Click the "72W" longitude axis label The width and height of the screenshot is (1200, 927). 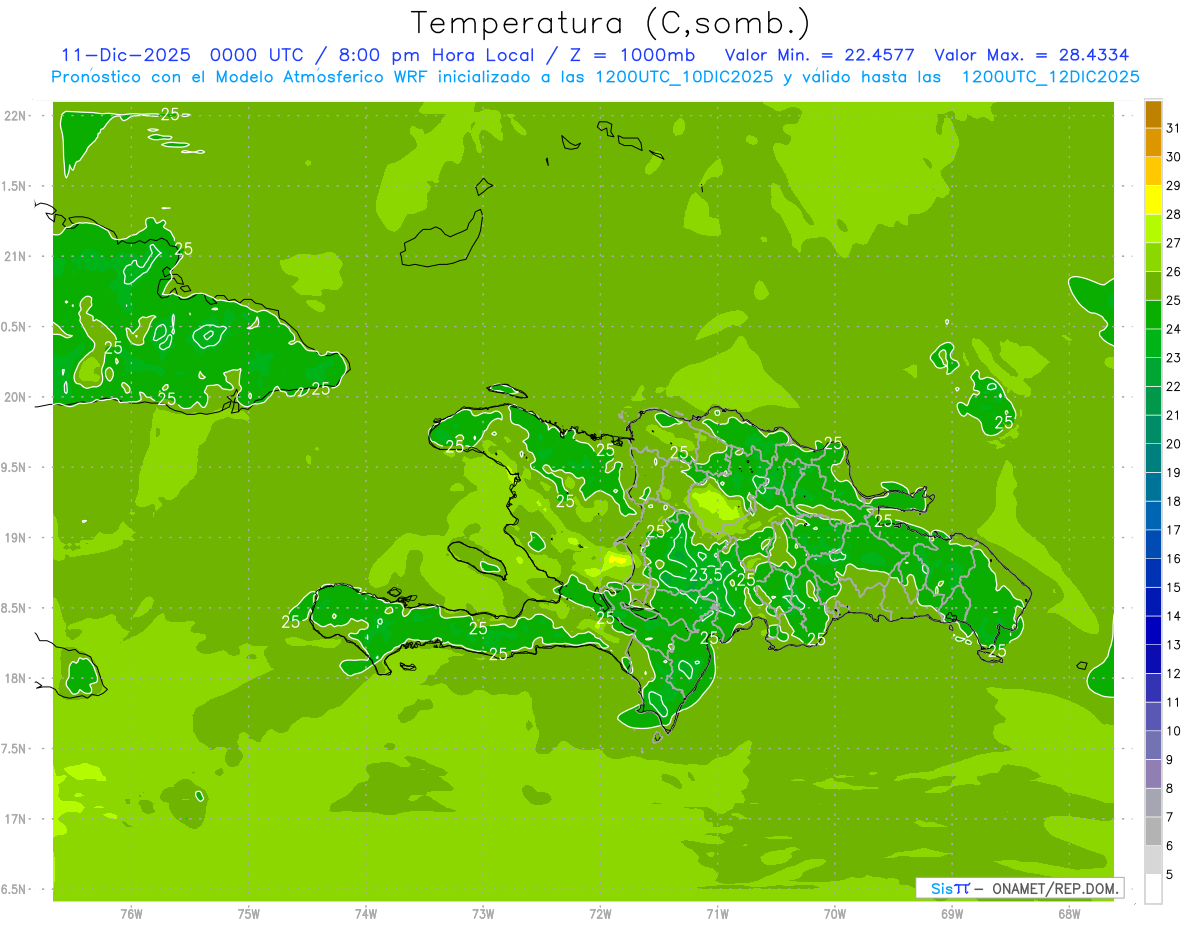600,913
